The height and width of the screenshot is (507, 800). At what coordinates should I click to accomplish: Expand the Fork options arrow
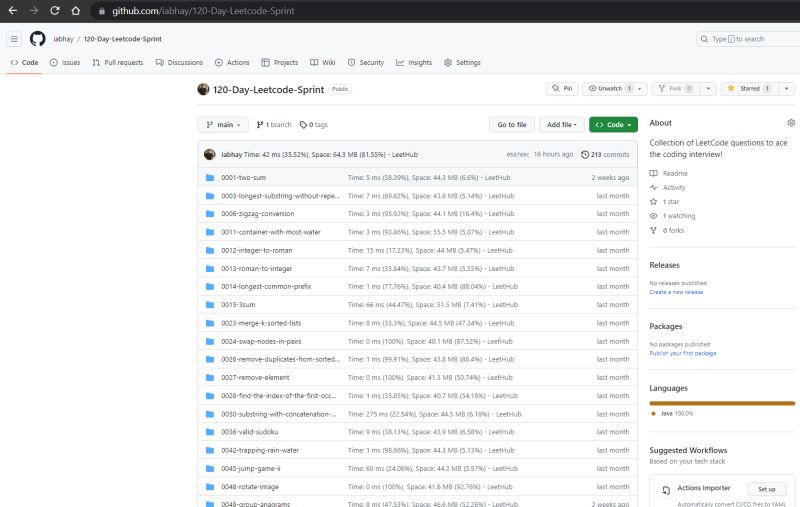pyautogui.click(x=708, y=89)
